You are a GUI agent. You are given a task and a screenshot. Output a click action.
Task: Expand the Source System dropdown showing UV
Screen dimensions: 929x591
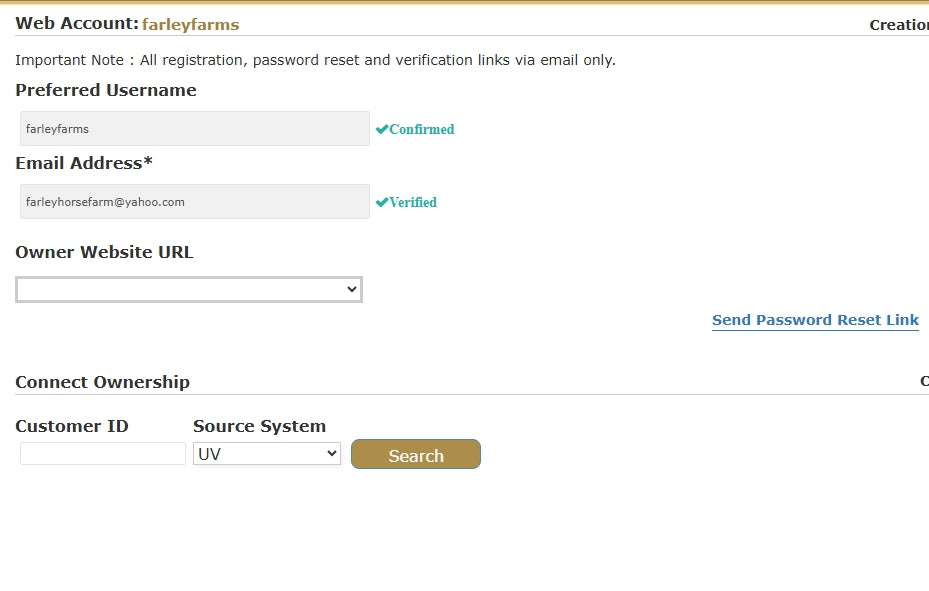click(267, 454)
